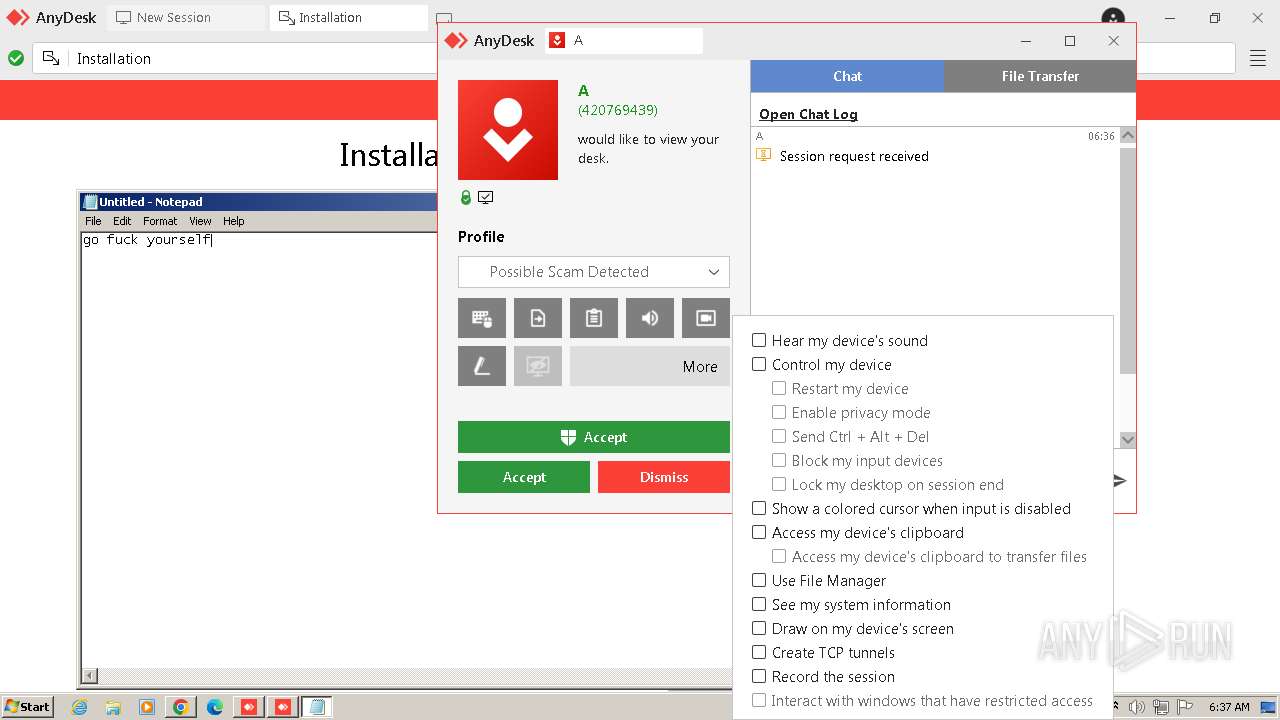Open the Profile dropdown Possible Scam Detected
This screenshot has height=720, width=1280.
coord(594,272)
